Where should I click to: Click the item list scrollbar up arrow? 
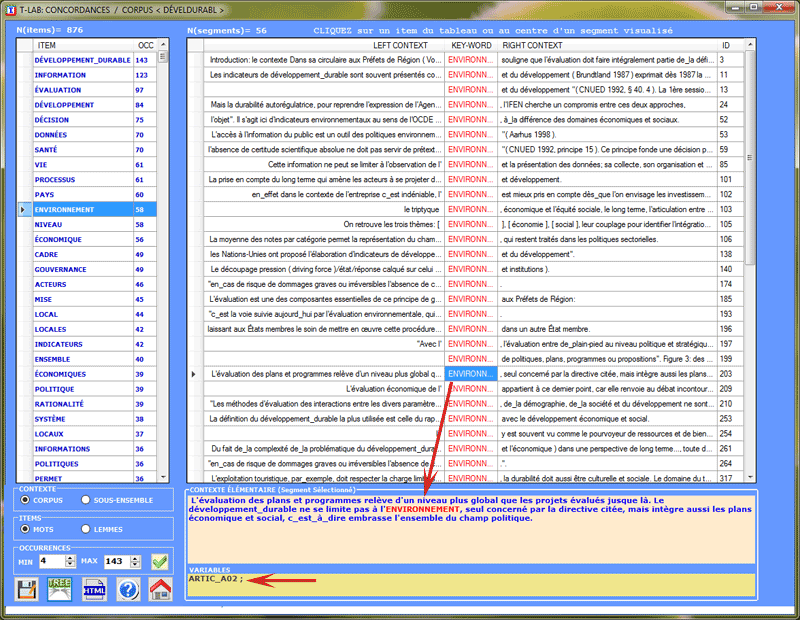pos(163,44)
